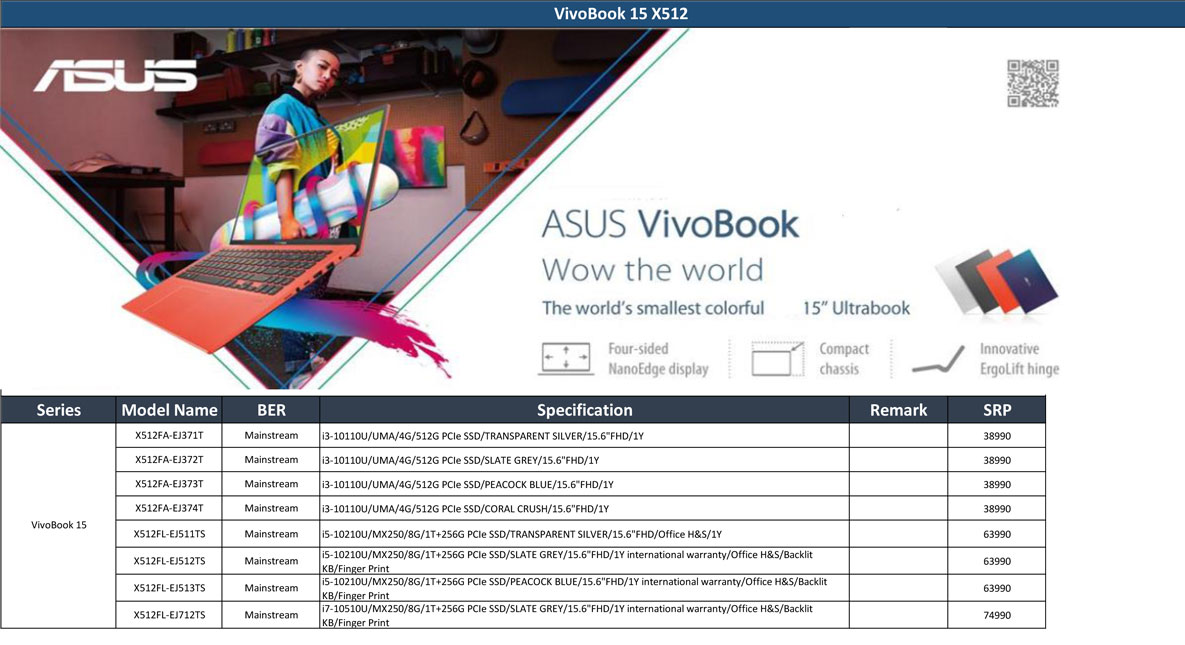Click the SLATE GREY i3-10110U specification
1185x645 pixels.
(584, 460)
